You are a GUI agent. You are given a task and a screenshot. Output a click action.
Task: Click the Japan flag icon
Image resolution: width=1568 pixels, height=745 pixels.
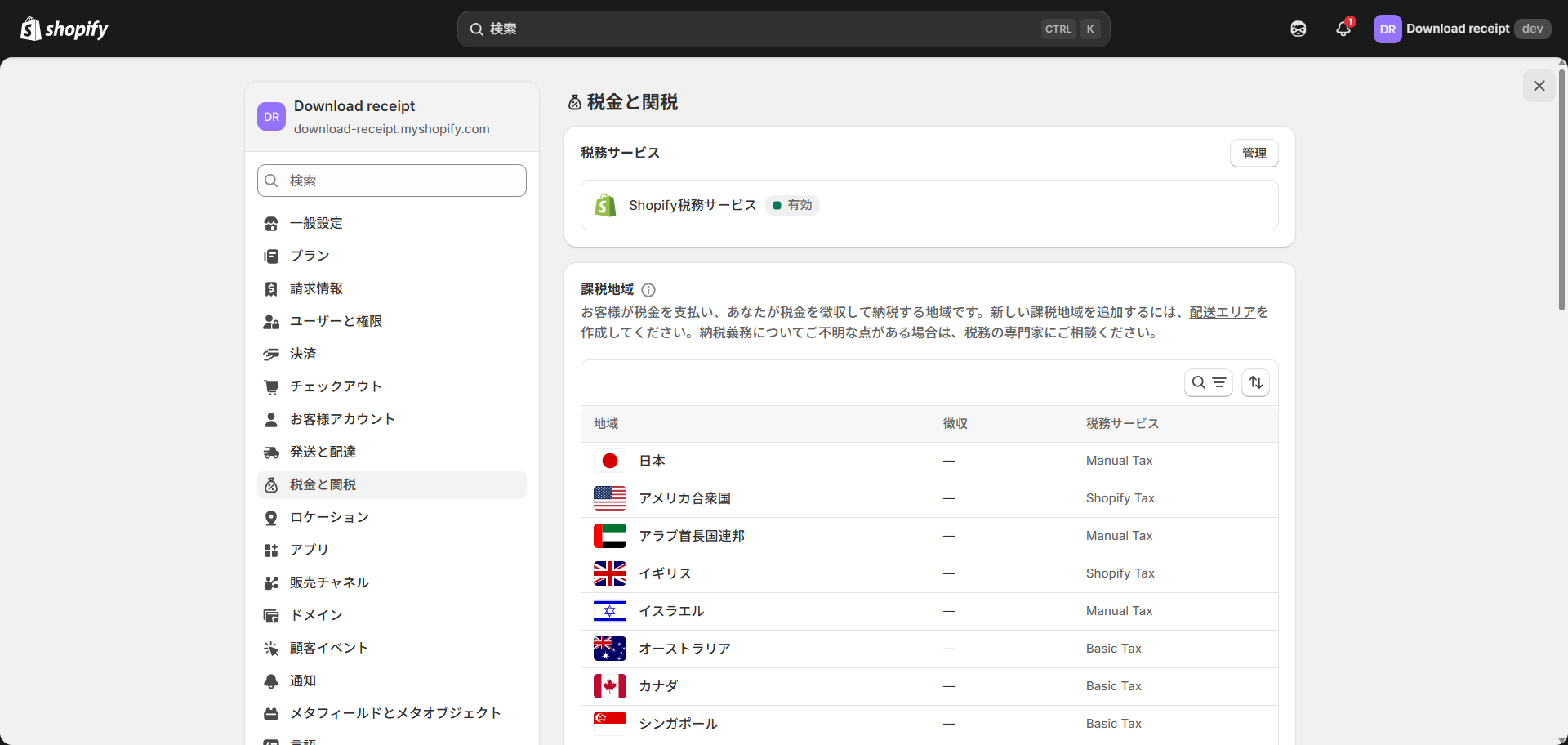[x=610, y=461]
